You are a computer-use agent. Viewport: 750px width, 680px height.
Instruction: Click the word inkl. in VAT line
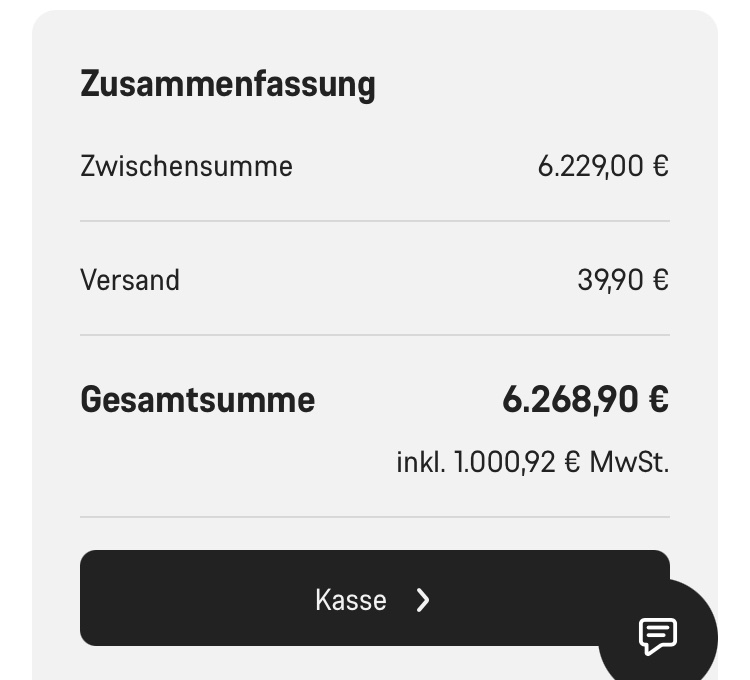420,463
